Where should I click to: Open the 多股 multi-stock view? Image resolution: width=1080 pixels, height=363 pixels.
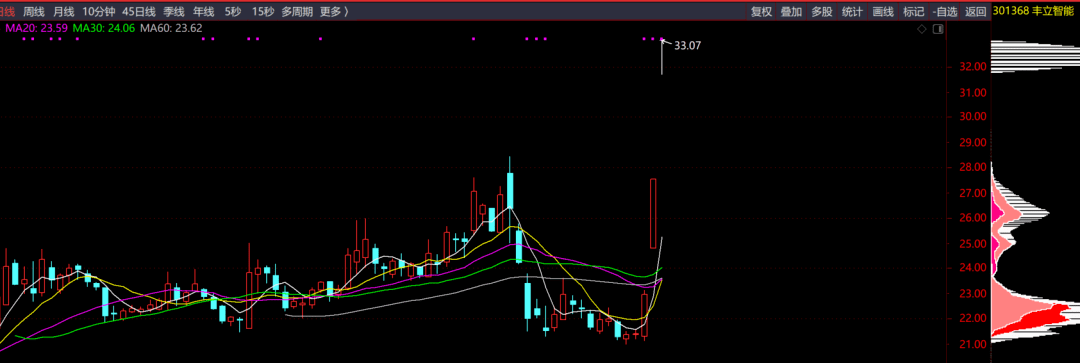822,12
